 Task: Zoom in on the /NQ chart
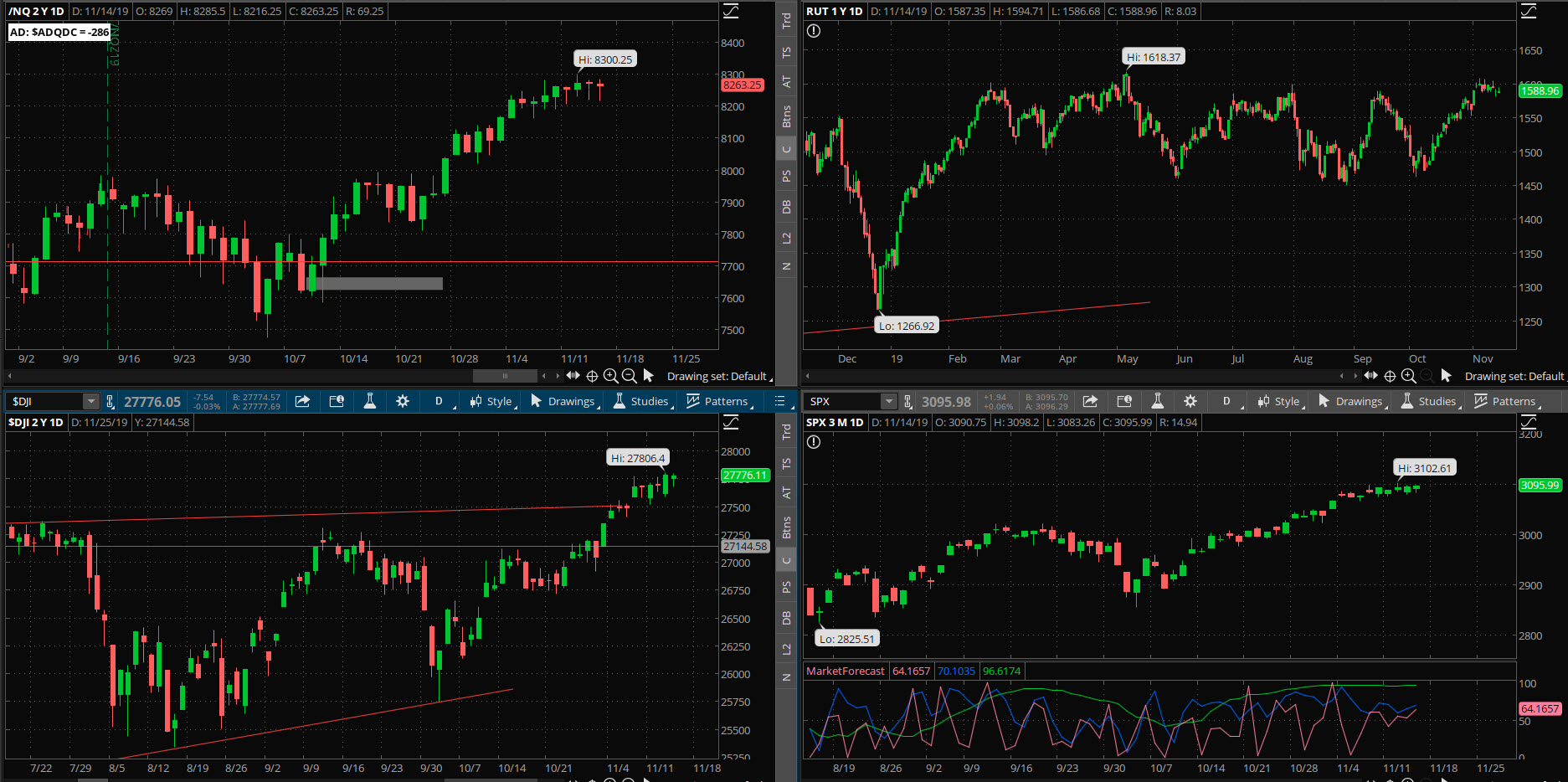(611, 376)
